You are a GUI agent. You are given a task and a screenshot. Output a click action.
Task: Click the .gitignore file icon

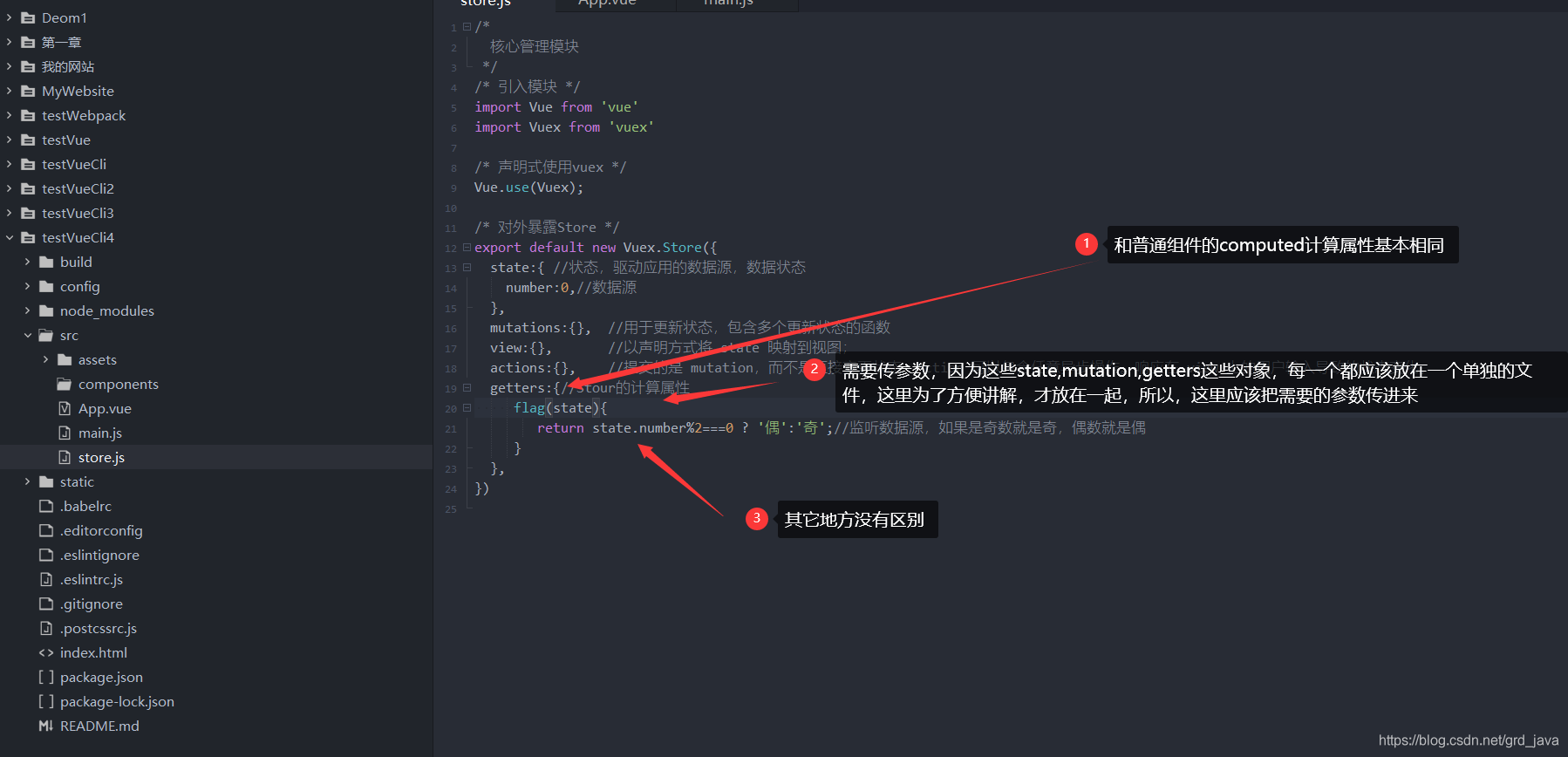(x=46, y=604)
